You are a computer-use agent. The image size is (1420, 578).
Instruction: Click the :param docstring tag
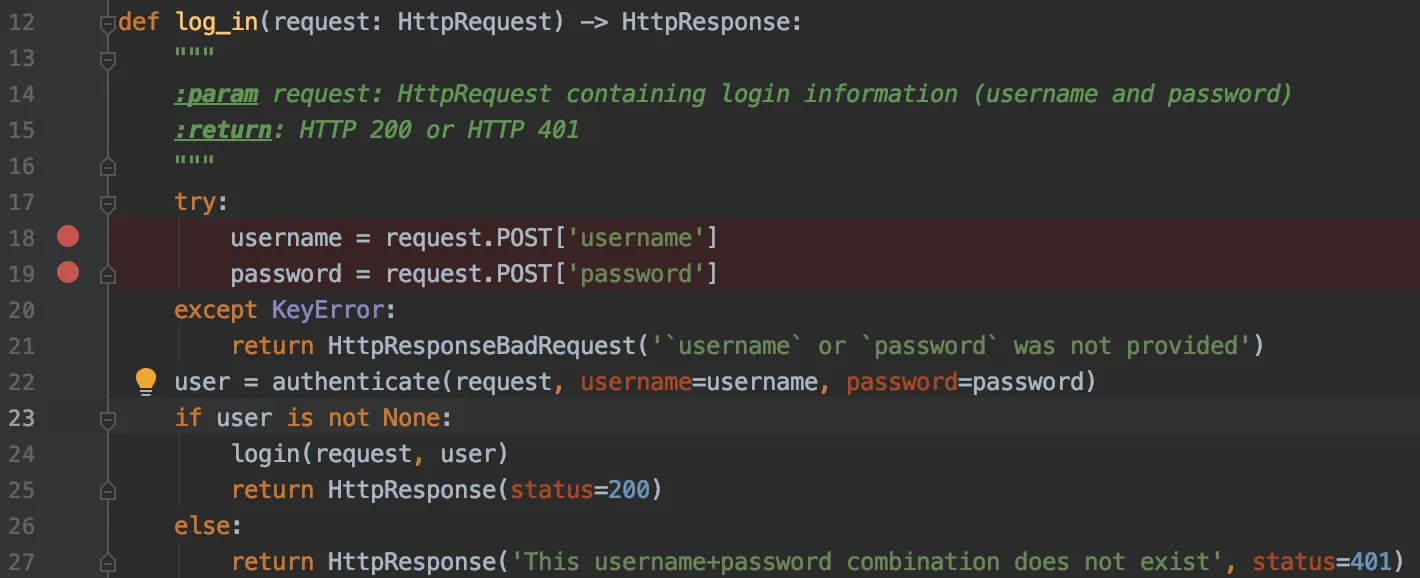[x=216, y=94]
